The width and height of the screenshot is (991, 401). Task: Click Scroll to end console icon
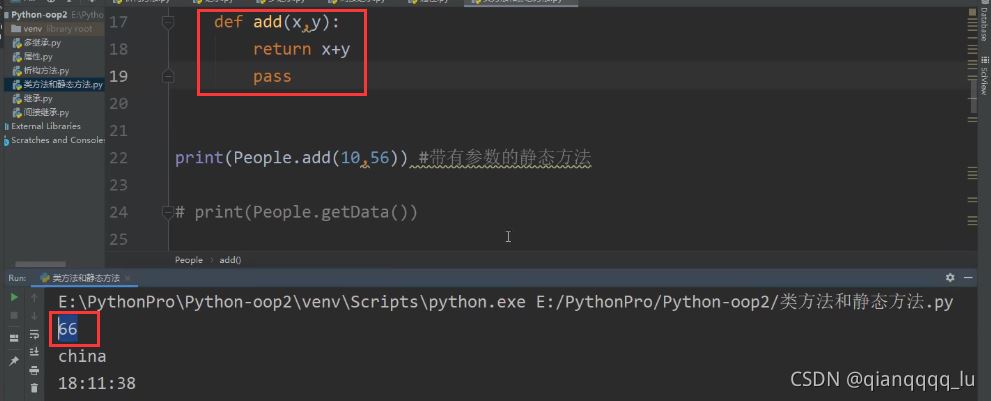click(34, 352)
